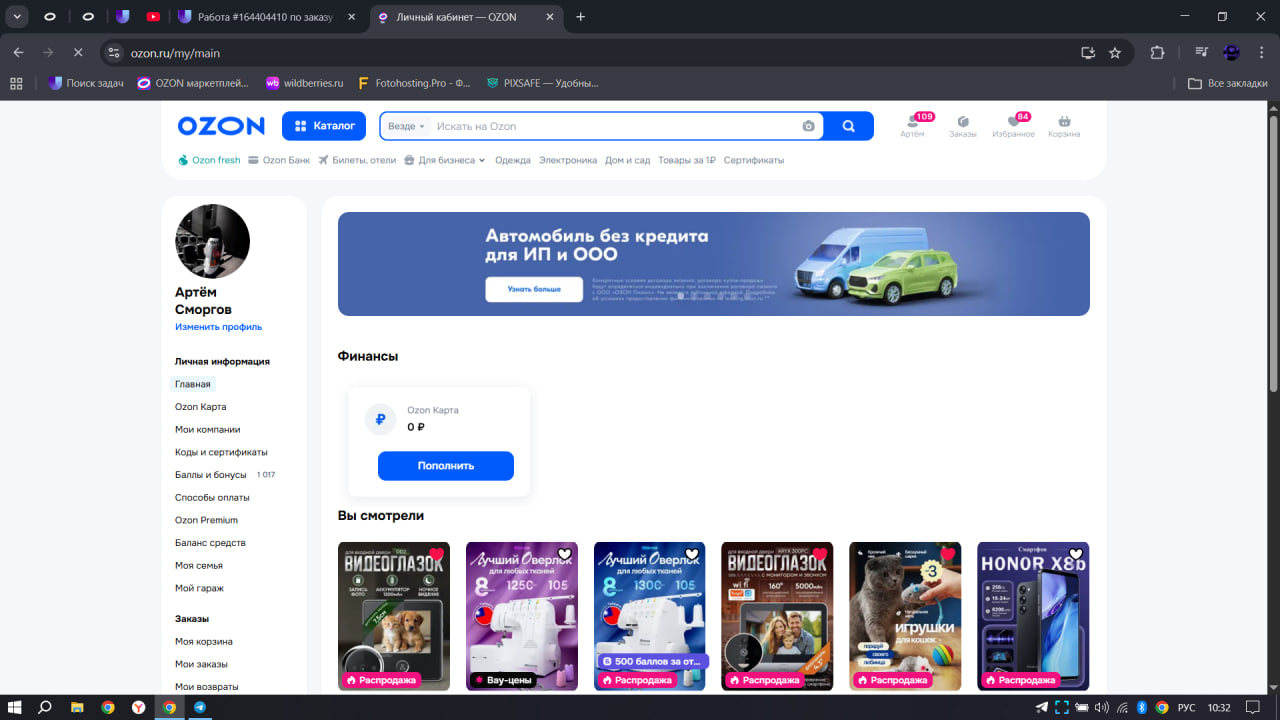Viewport: 1280px width, 720px height.
Task: Open Мои компании in the sidebar
Action: (208, 429)
